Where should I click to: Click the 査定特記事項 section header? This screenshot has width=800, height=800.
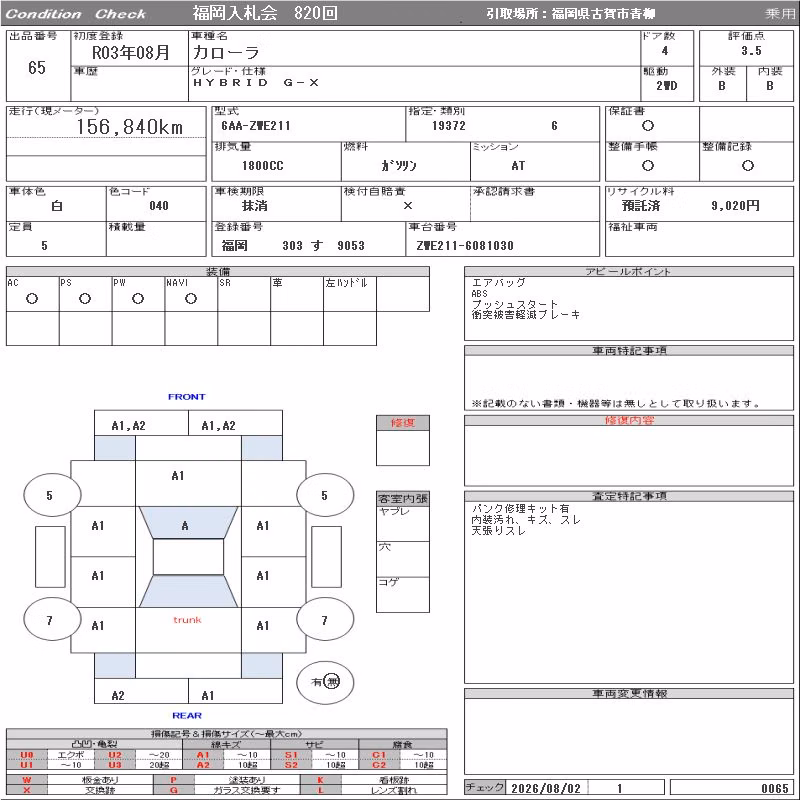[x=629, y=496]
